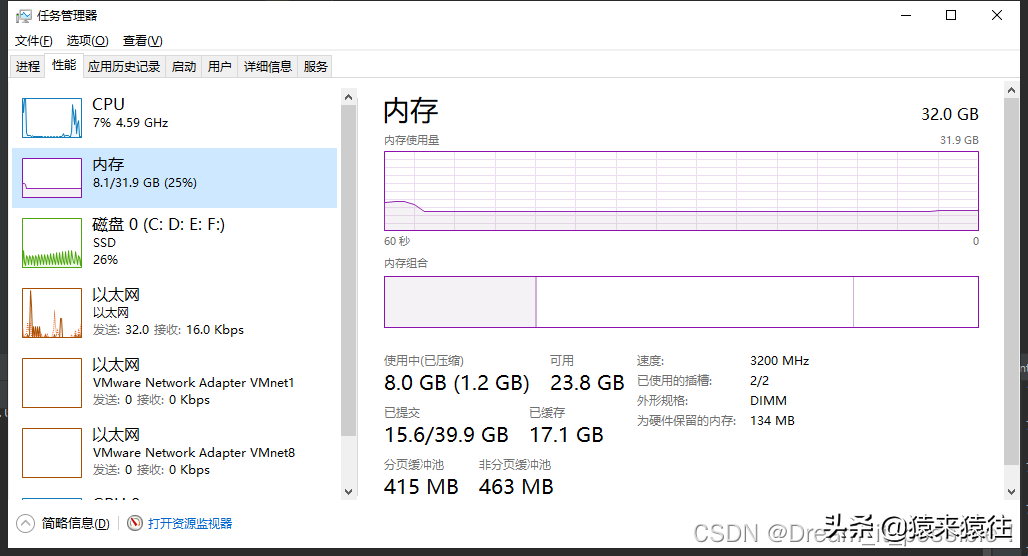Image resolution: width=1028 pixels, height=556 pixels.
Task: Select the VMware VMnet8 adapter graph icon
Action: point(52,453)
